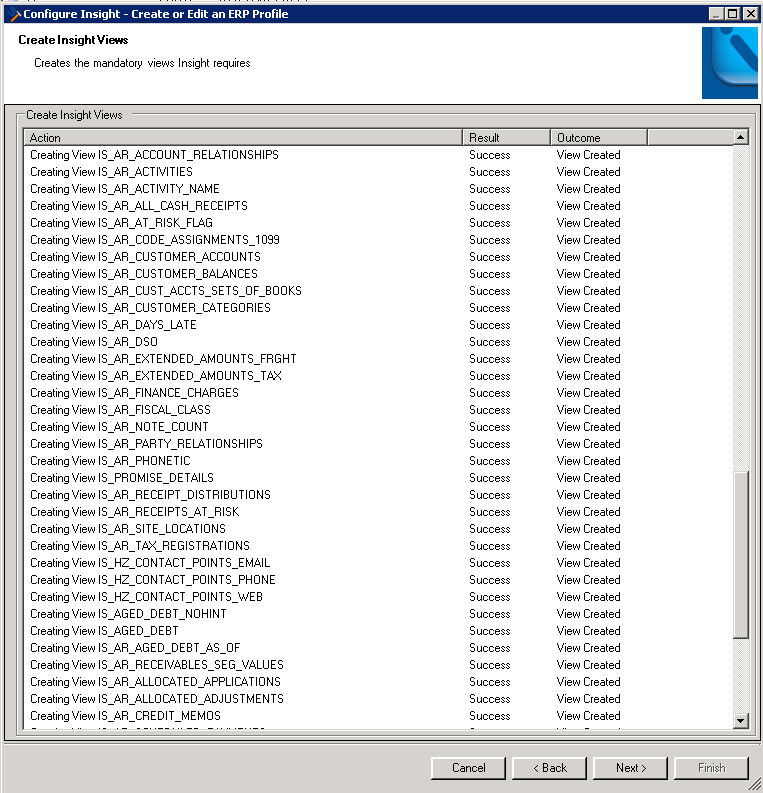Click the Finish button

click(x=711, y=768)
